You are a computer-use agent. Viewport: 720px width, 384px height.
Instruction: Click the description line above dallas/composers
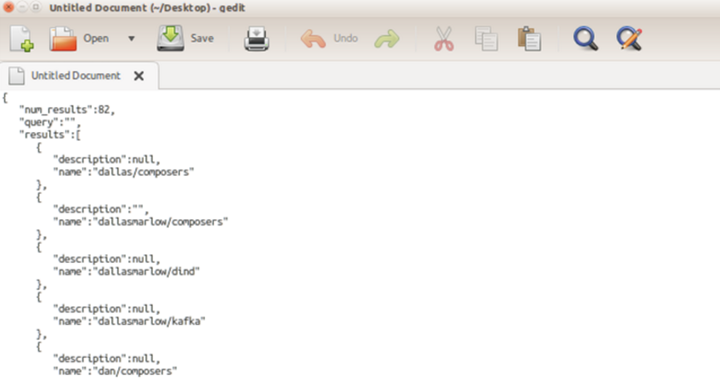(x=107, y=160)
